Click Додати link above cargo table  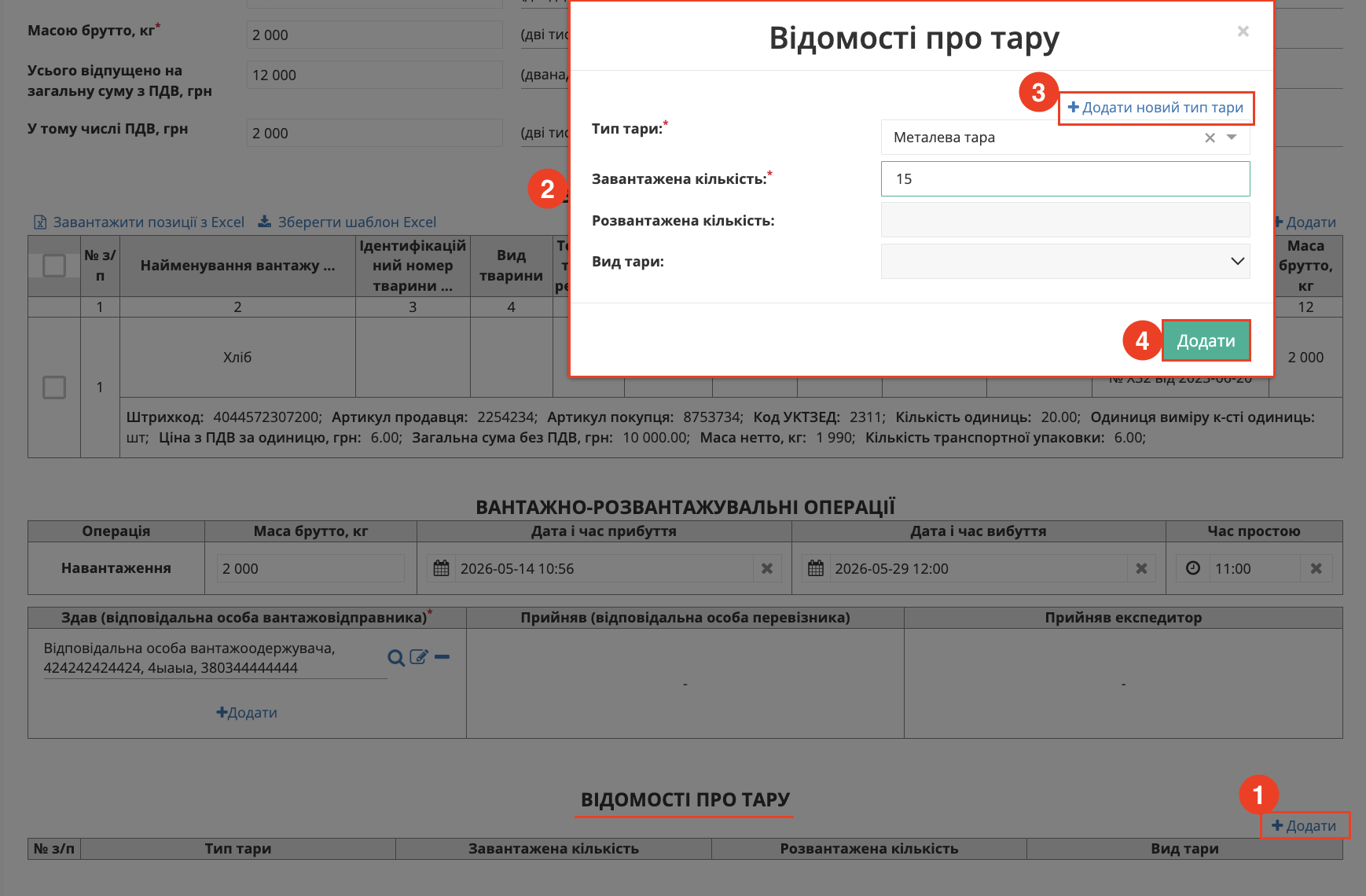pos(1305,222)
